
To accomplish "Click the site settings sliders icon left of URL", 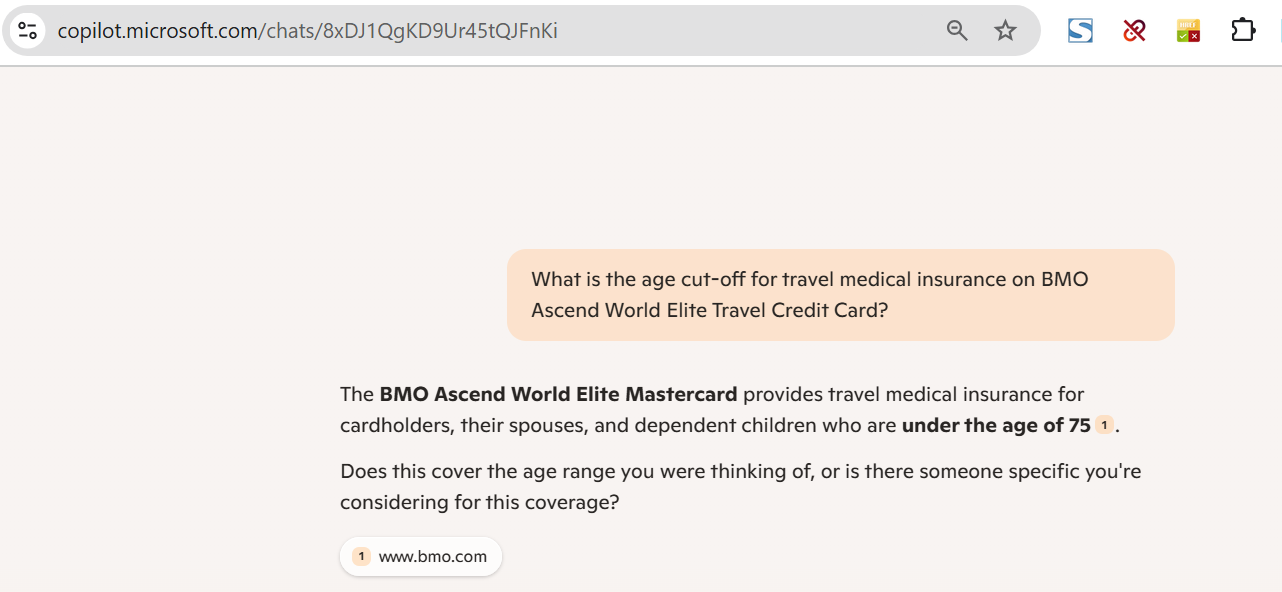I will click(27, 30).
